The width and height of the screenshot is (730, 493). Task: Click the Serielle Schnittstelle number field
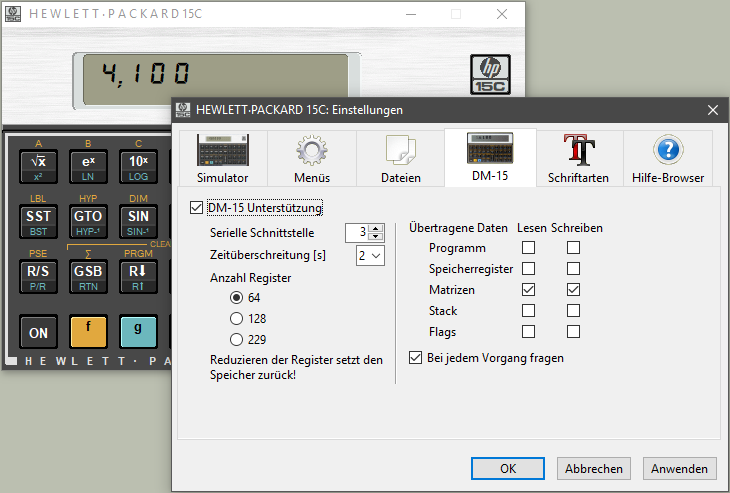coord(356,232)
